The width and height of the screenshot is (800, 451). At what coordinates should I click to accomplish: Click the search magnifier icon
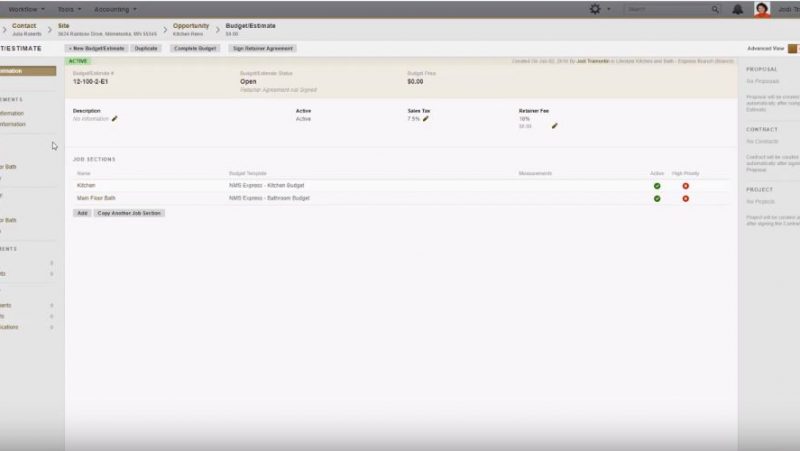point(715,9)
